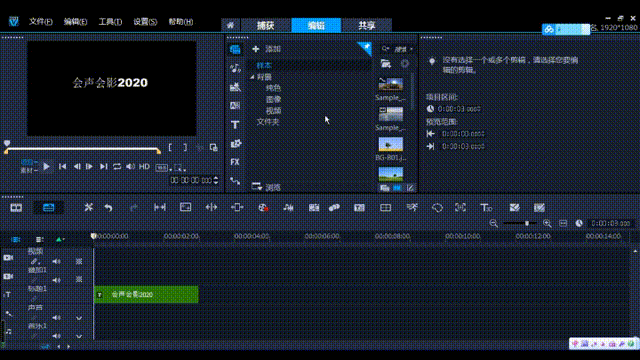Toggle HD preview mode
640x360 pixels.
144,167
